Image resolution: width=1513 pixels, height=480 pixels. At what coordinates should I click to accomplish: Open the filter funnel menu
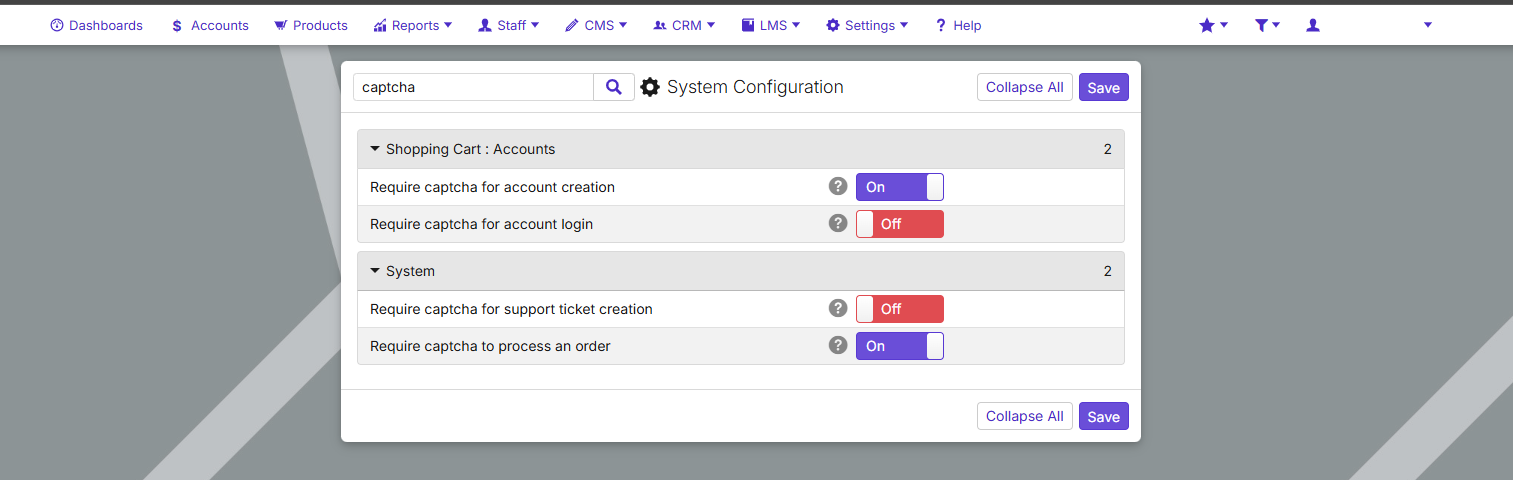click(x=1267, y=25)
